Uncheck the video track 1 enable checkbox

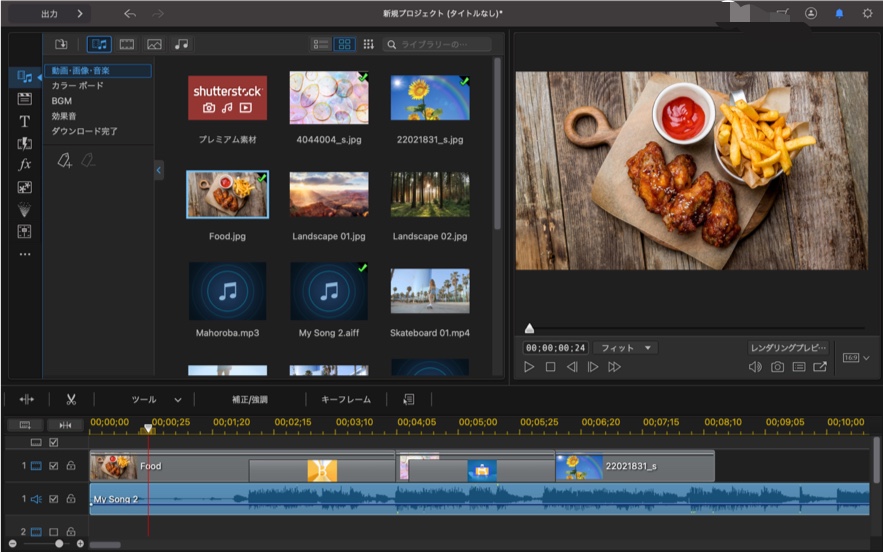coord(54,466)
